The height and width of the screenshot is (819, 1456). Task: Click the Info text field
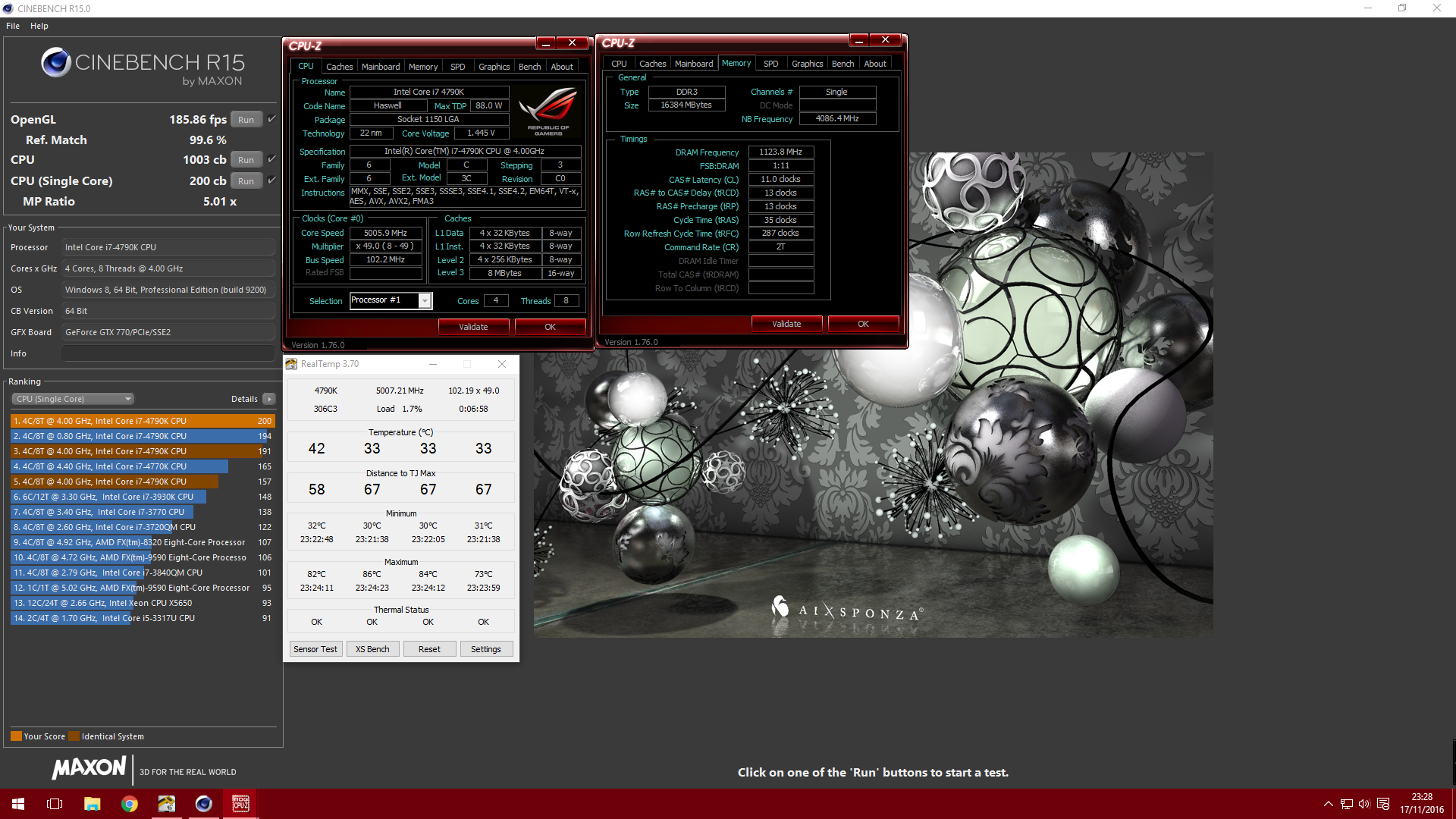(168, 353)
